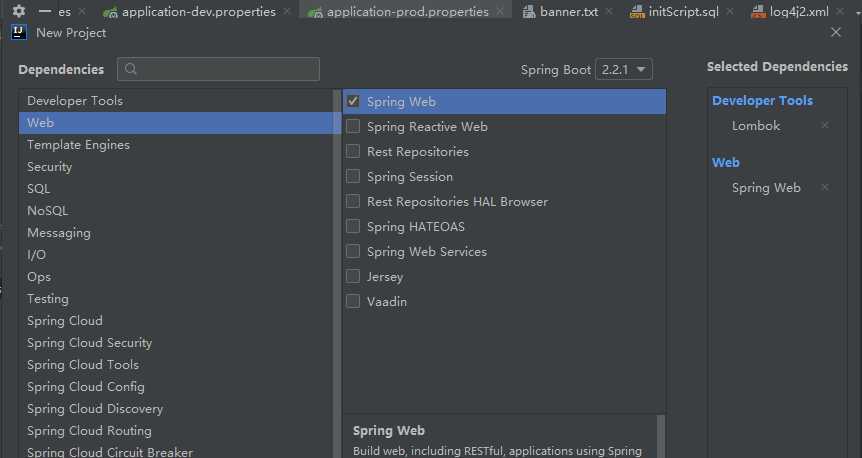This screenshot has height=458, width=862.
Task: Check the Jersey dependency checkbox
Action: [353, 277]
